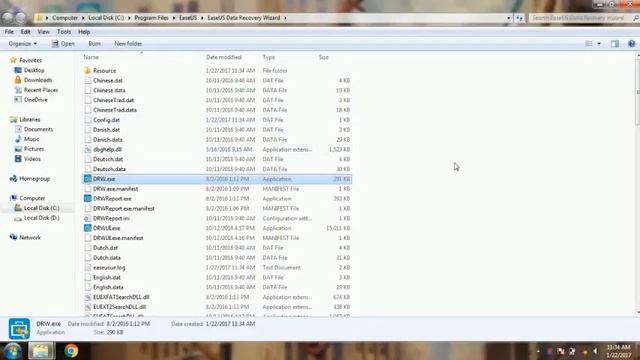Expand the EaseUS breadcrumb arrow
The image size is (640, 360).
[x=202, y=18]
